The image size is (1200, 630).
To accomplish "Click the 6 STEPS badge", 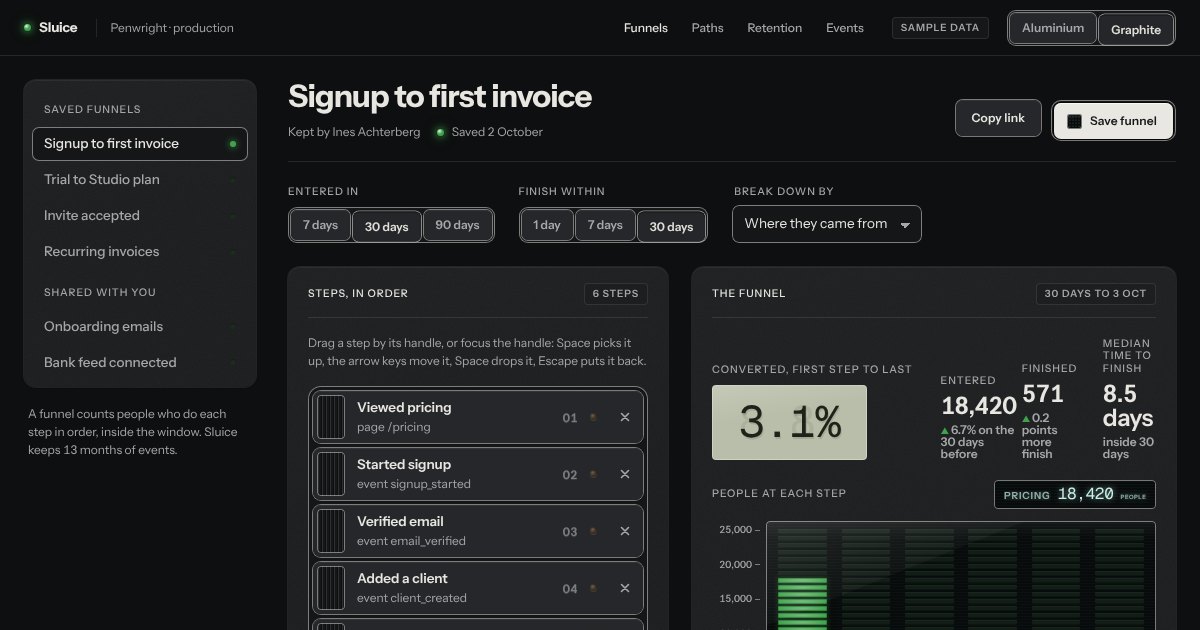I will pos(616,294).
